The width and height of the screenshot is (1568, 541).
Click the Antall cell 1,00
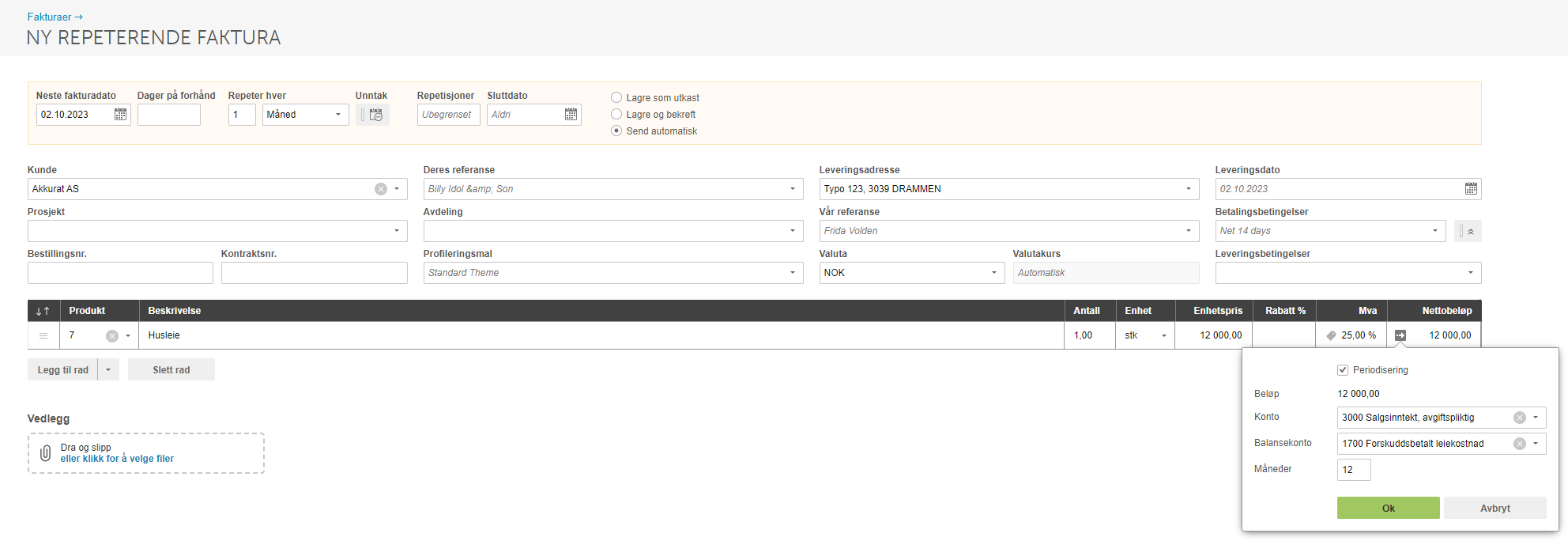click(1090, 335)
